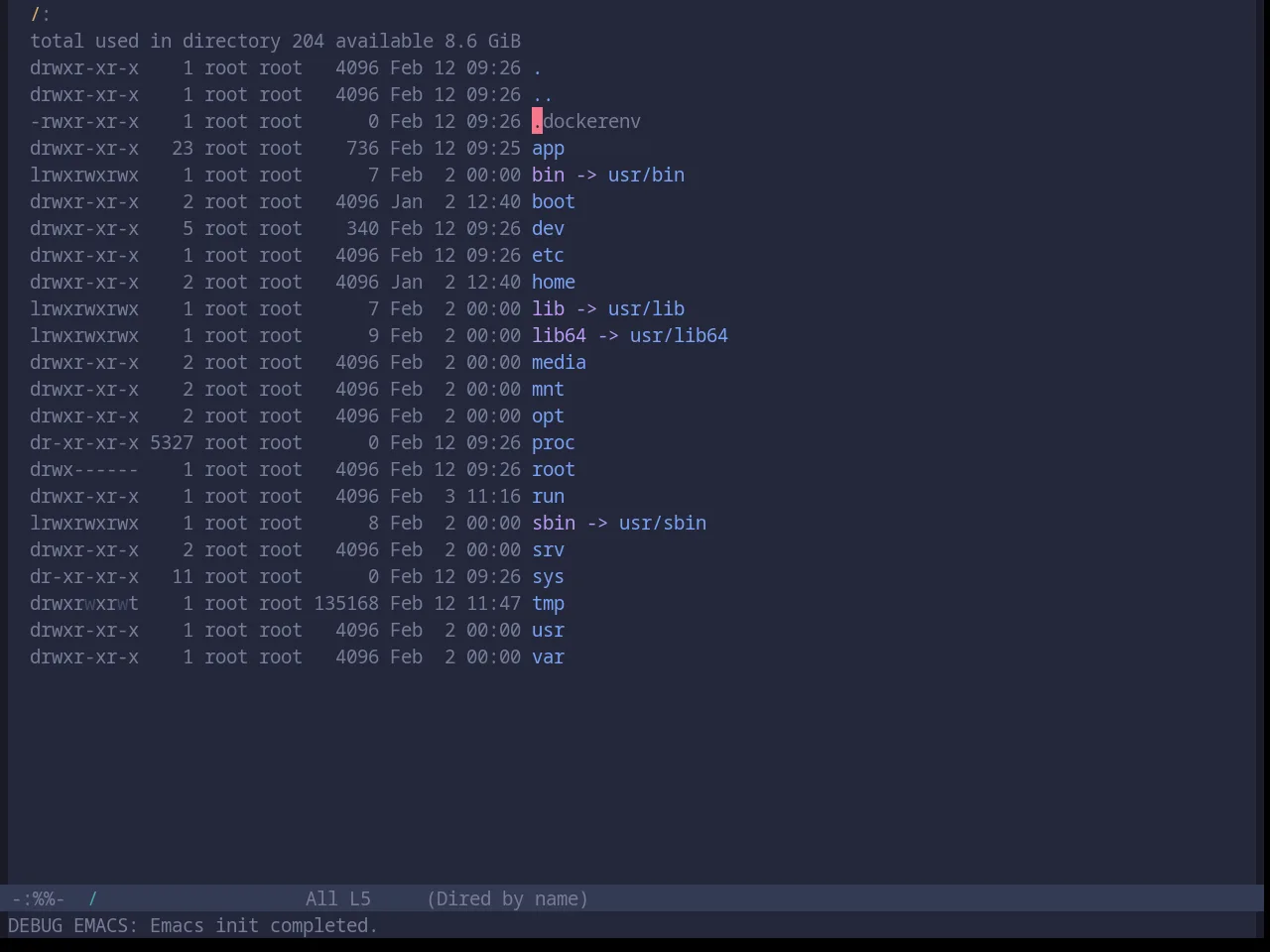This screenshot has width=1270, height=952.
Task: Click link count 5327 in proc row
Action: (x=172, y=442)
